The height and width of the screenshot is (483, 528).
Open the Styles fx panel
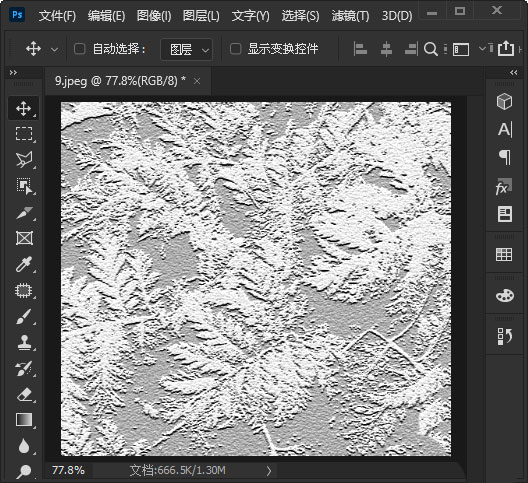click(503, 187)
